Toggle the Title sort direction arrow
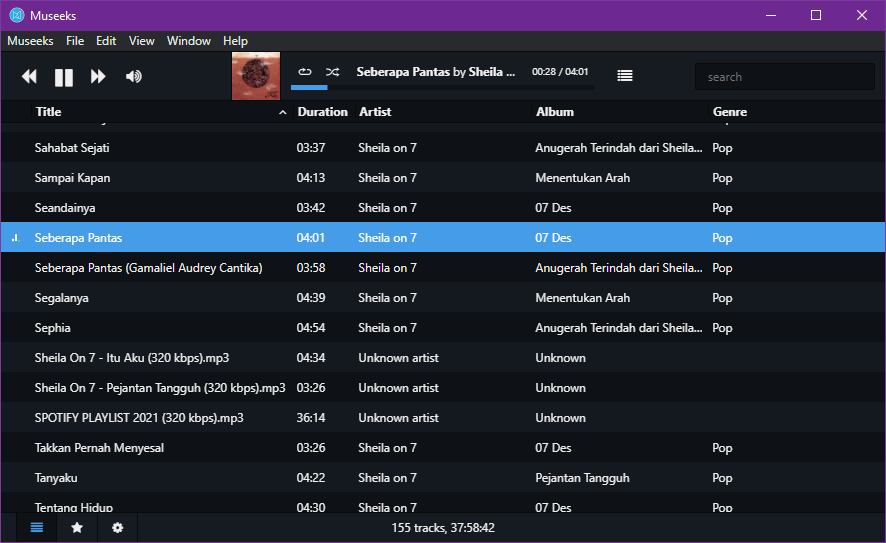886x543 pixels. pos(283,112)
